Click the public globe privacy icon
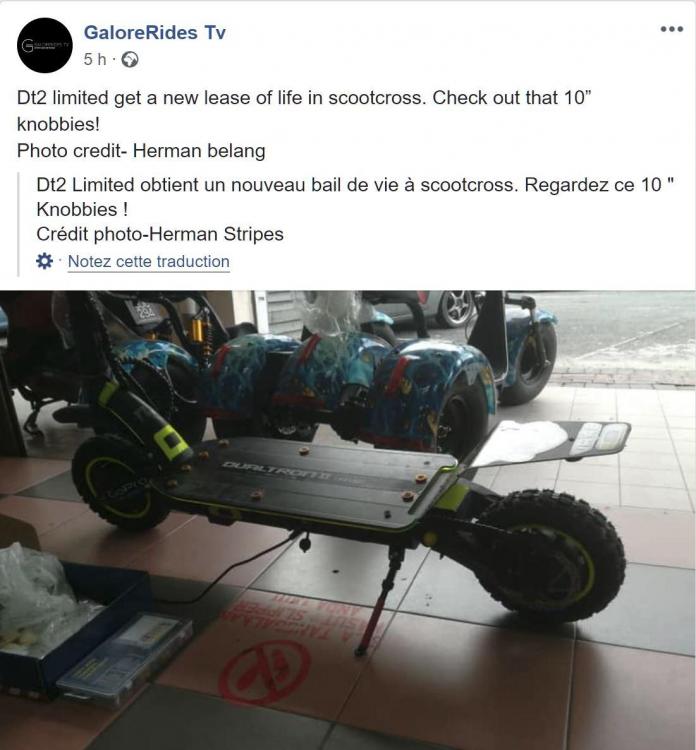The width and height of the screenshot is (696, 750). pyautogui.click(x=130, y=60)
